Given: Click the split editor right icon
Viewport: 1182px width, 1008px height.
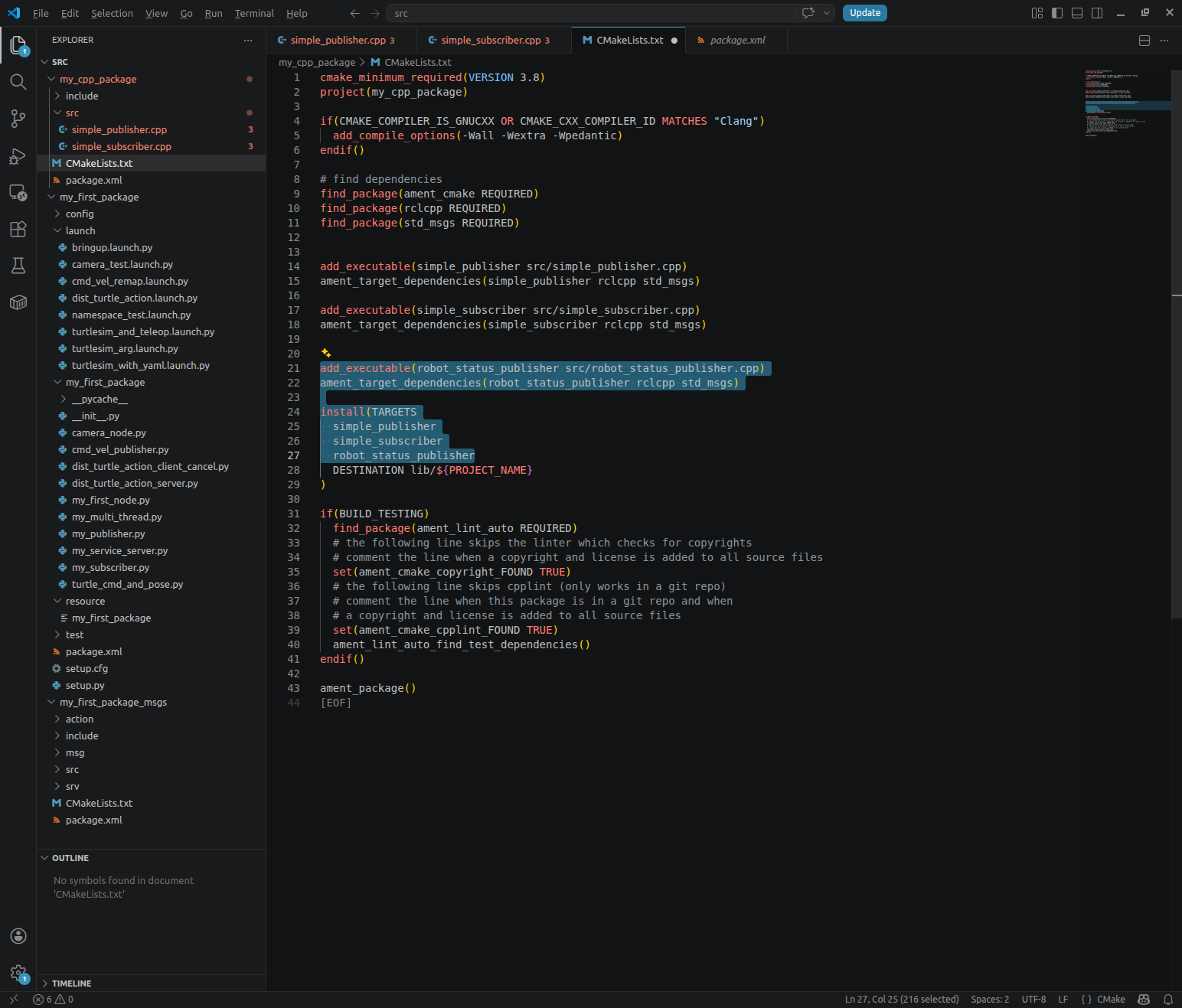Looking at the screenshot, I should click(x=1144, y=41).
